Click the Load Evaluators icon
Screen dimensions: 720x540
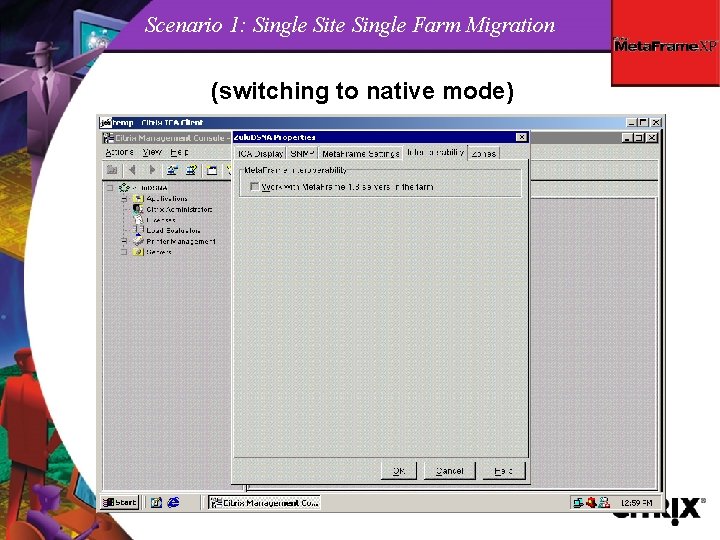[138, 231]
